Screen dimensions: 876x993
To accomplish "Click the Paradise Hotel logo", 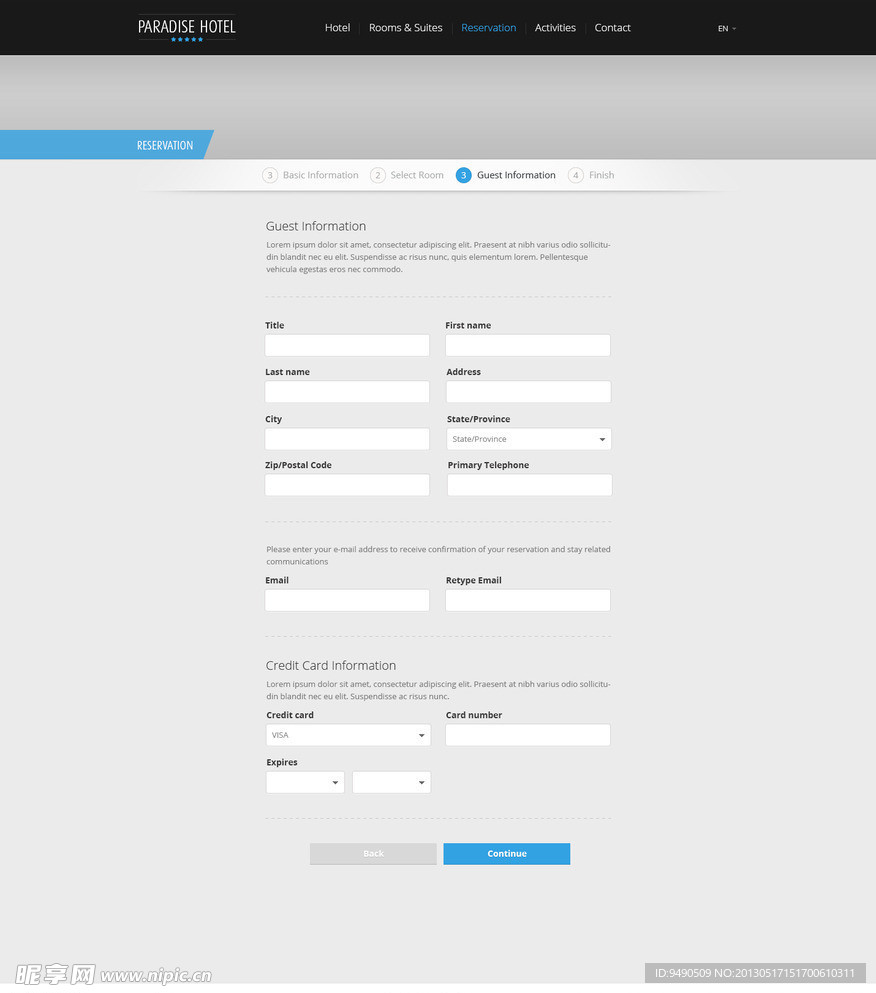I will coord(187,28).
